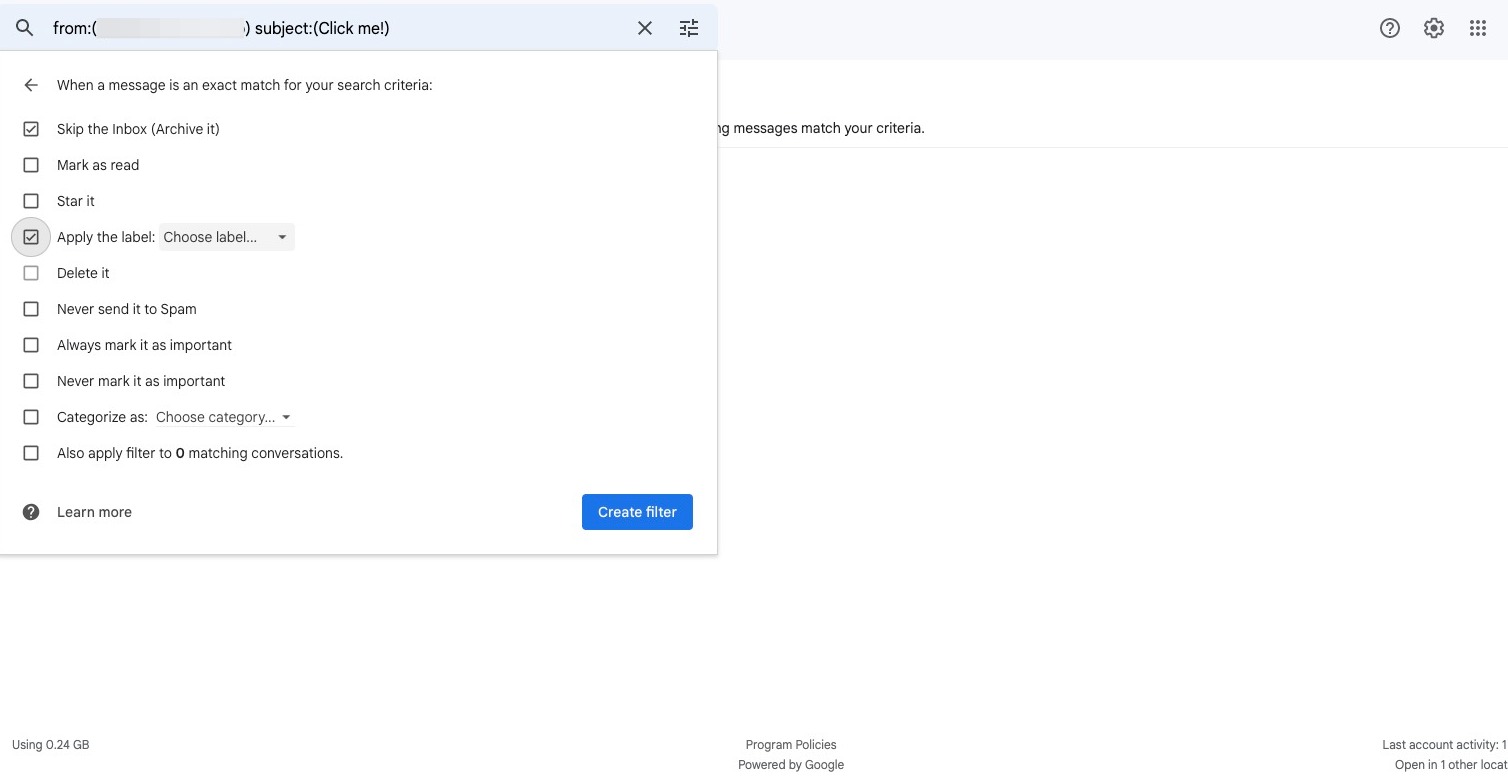Open the Choose category dropdown
This screenshot has height=776, width=1508.
[x=223, y=417]
